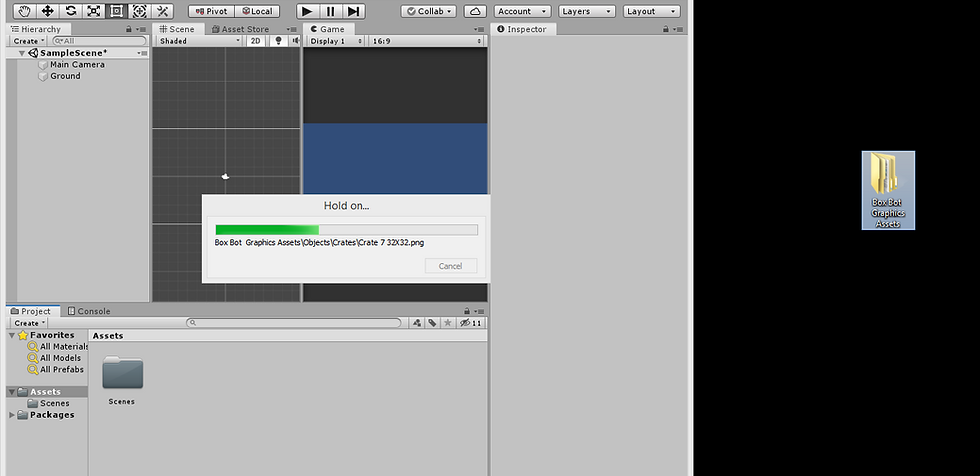
Task: Select Scenes folder in tree
Action: click(x=49, y=403)
